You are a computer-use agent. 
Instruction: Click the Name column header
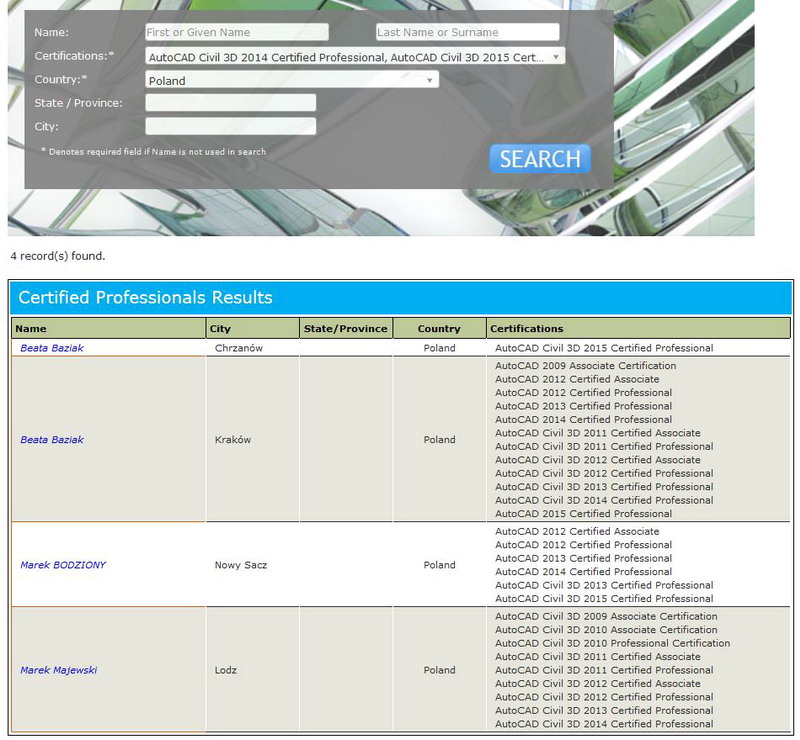(x=108, y=329)
